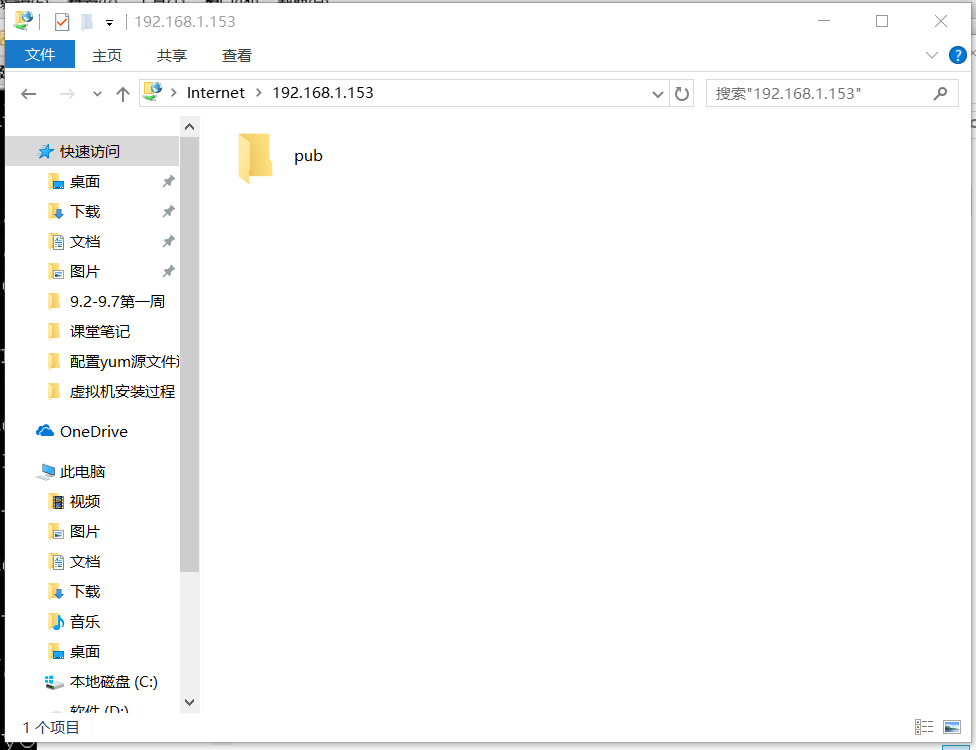Maximize the Explorer window
Image resolution: width=976 pixels, height=750 pixels.
tap(882, 21)
